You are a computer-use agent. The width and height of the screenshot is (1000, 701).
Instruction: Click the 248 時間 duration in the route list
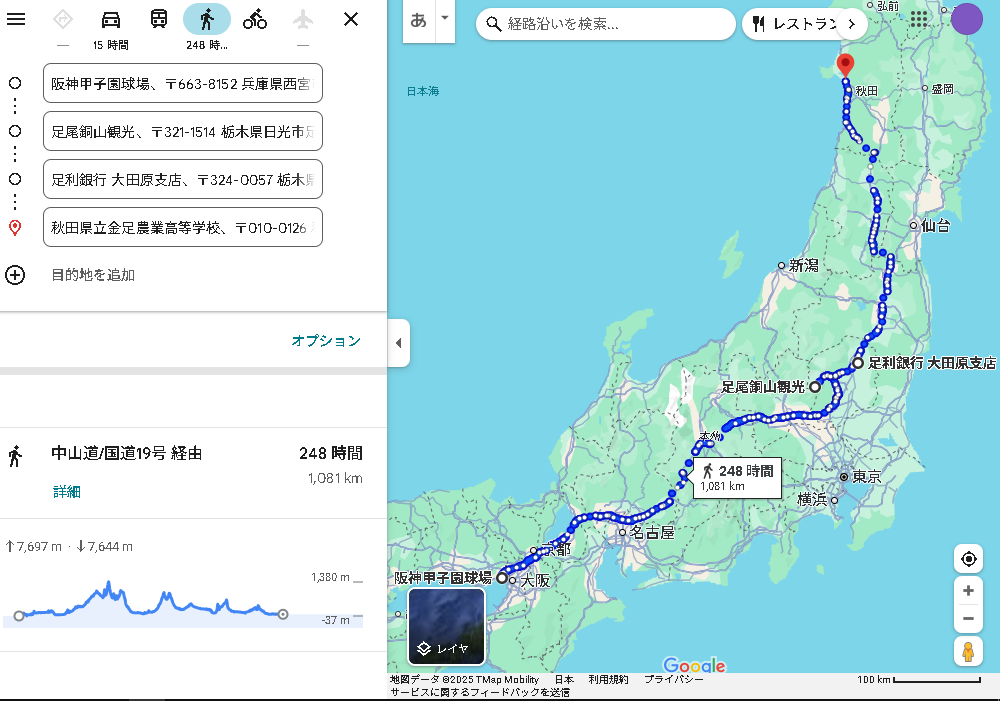(330, 454)
